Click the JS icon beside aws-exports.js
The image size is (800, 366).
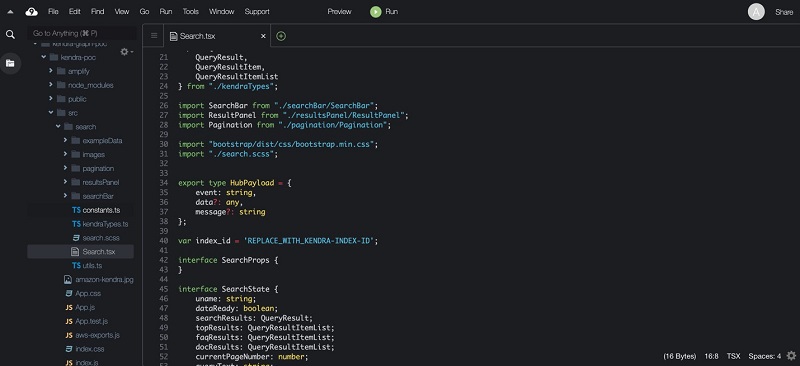69,335
